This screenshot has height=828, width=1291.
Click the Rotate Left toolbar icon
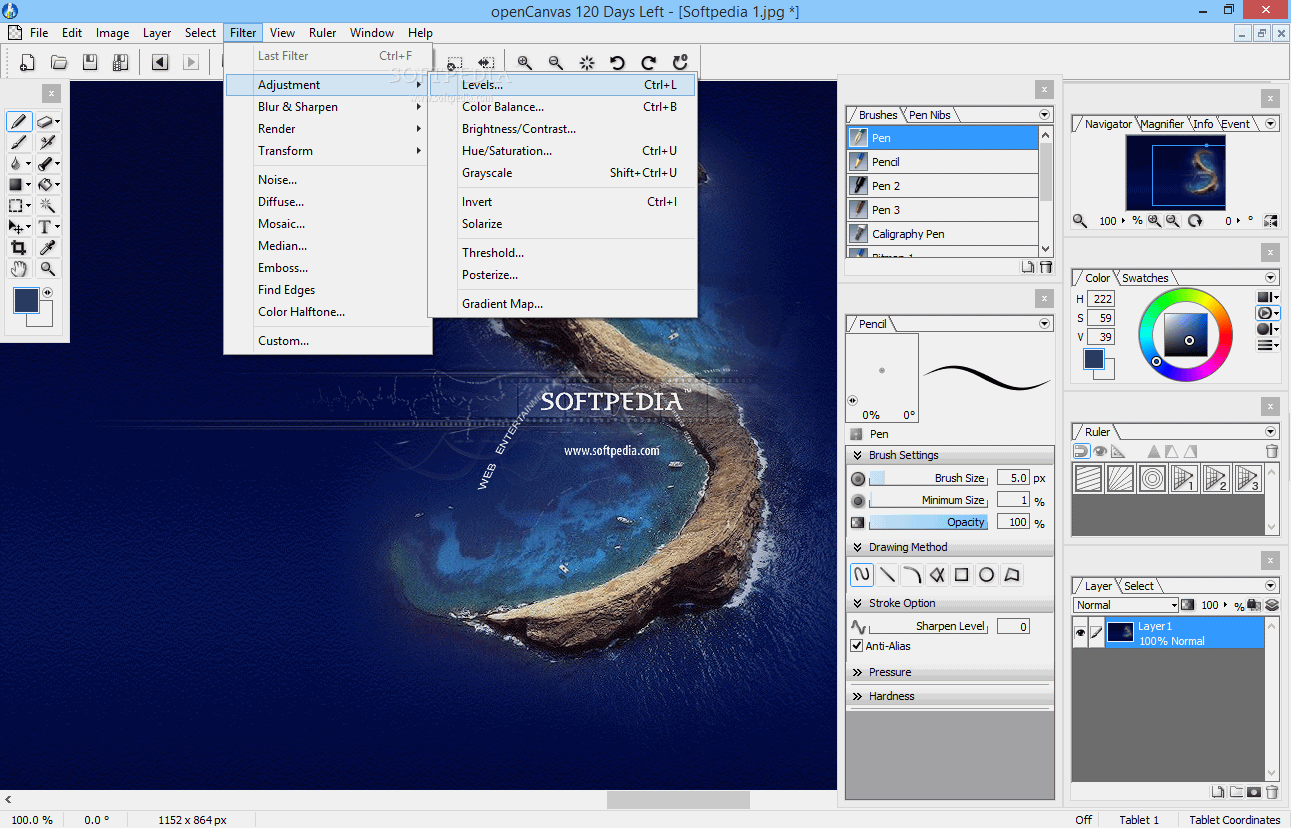(617, 63)
